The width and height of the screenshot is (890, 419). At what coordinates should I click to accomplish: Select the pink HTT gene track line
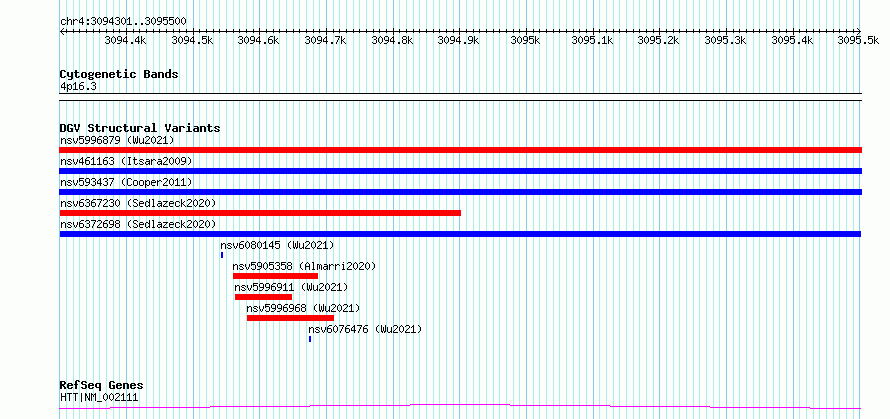[460, 407]
